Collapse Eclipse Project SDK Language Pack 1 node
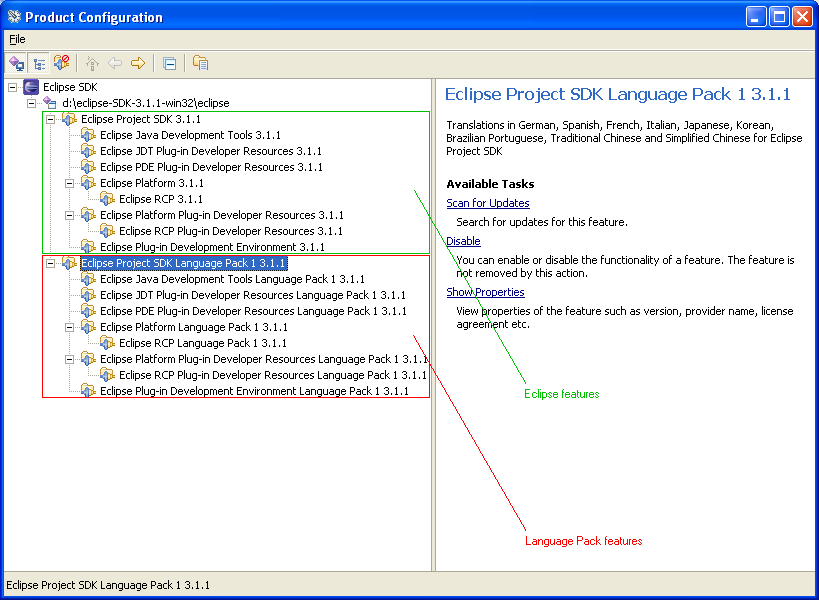This screenshot has width=819, height=600. [50, 263]
